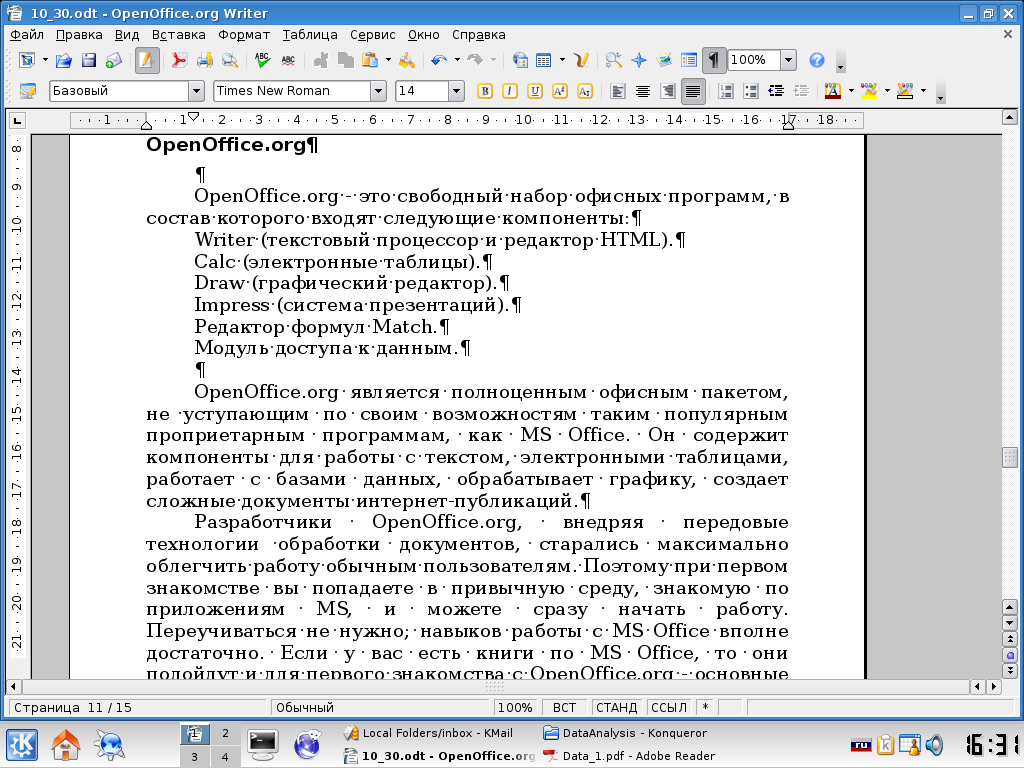Click ВСТ insert mode in status bar

pos(564,707)
